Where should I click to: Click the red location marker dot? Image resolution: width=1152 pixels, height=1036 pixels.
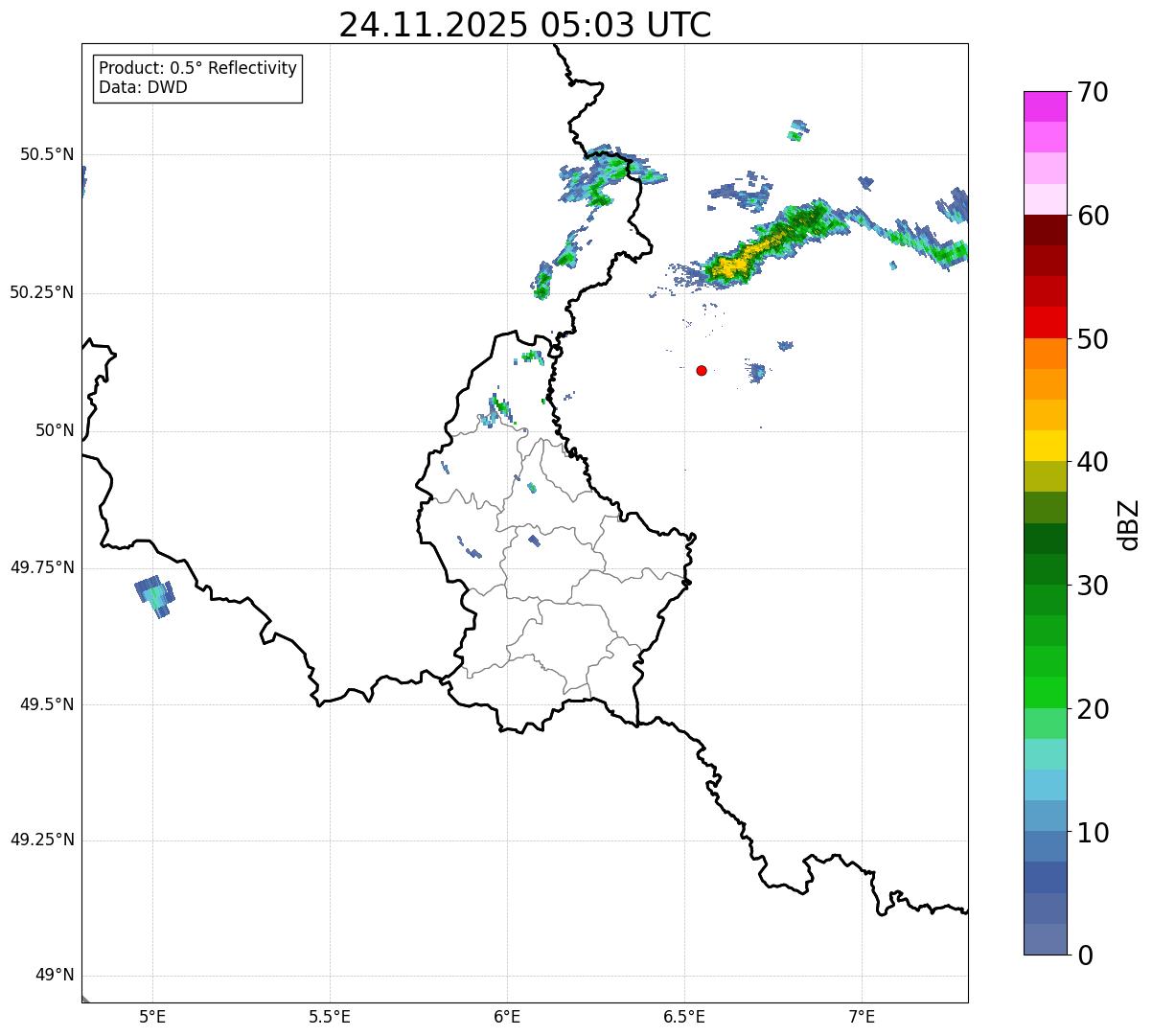click(702, 370)
